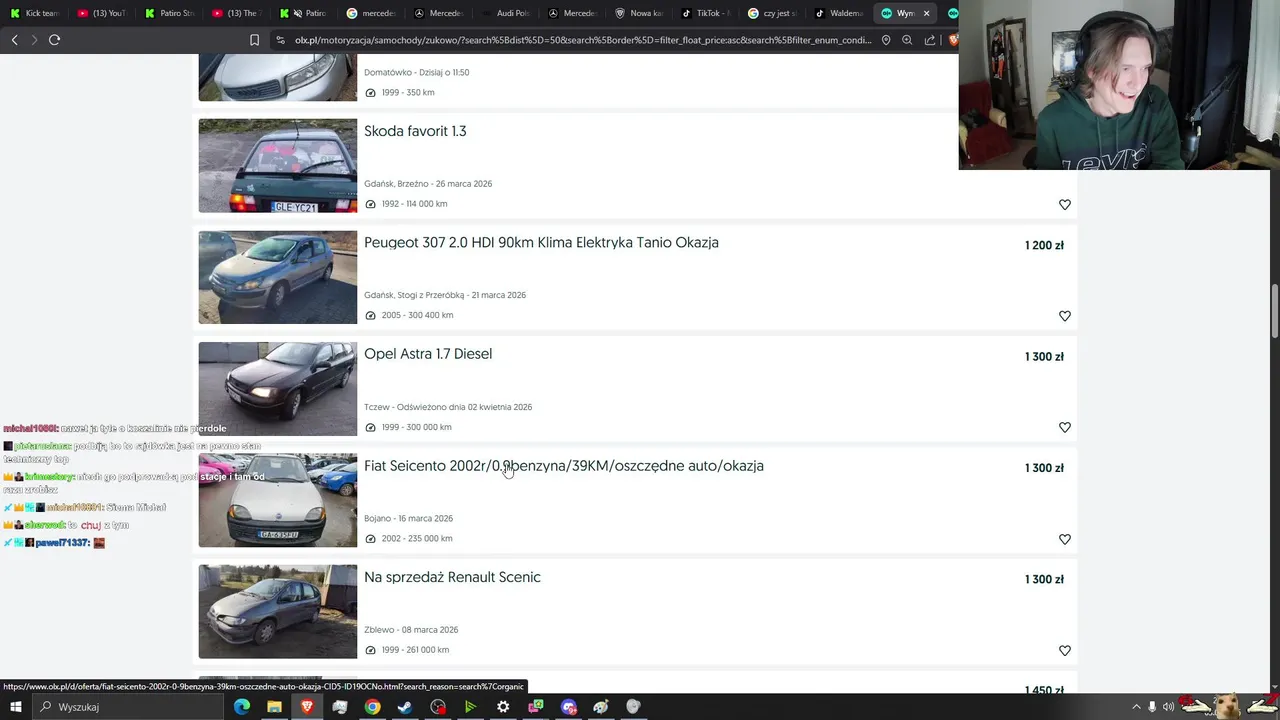Toggle heart on Fiat Seicento listing
This screenshot has height=720, width=1280.
tap(1065, 539)
